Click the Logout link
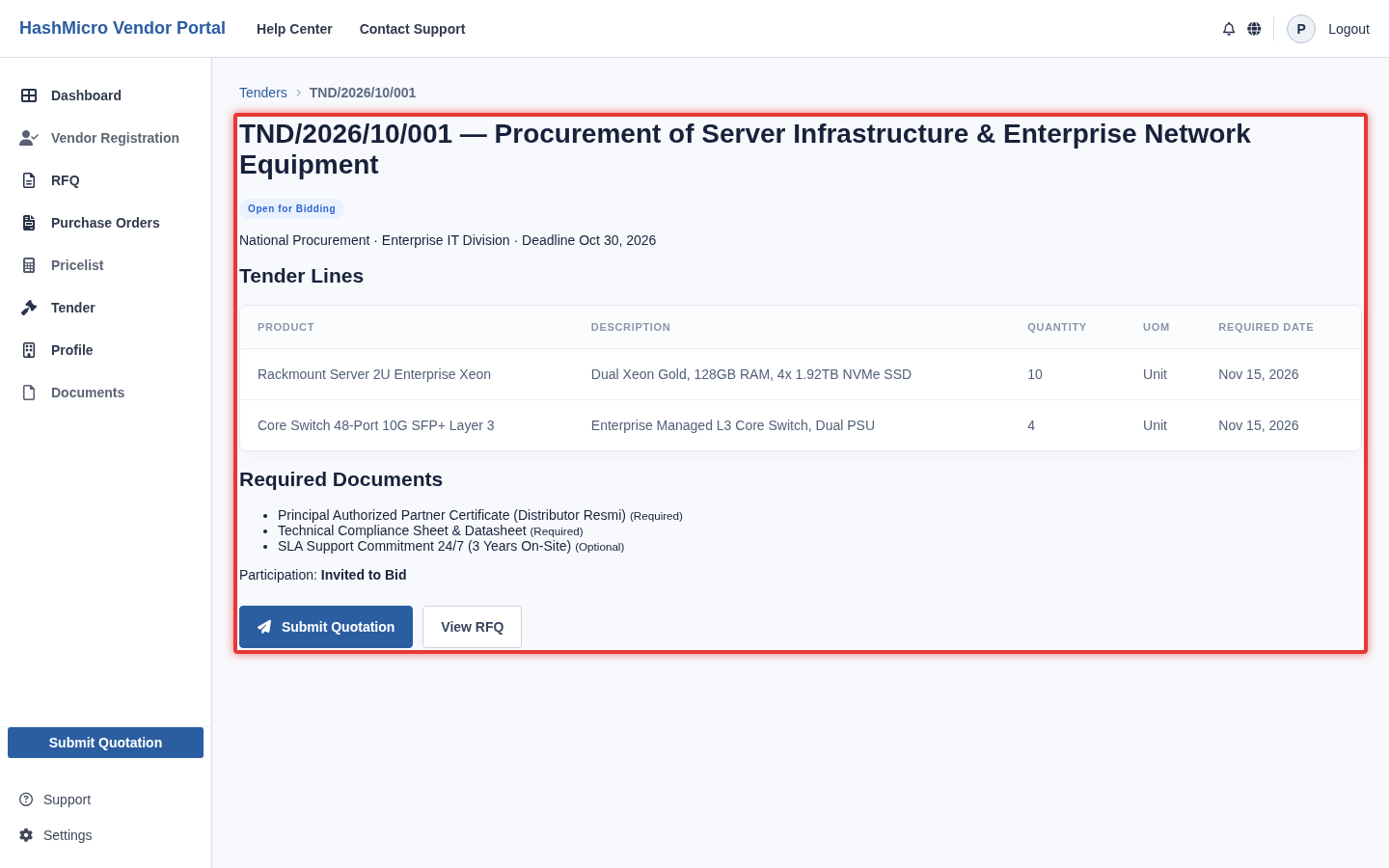 click(x=1348, y=29)
